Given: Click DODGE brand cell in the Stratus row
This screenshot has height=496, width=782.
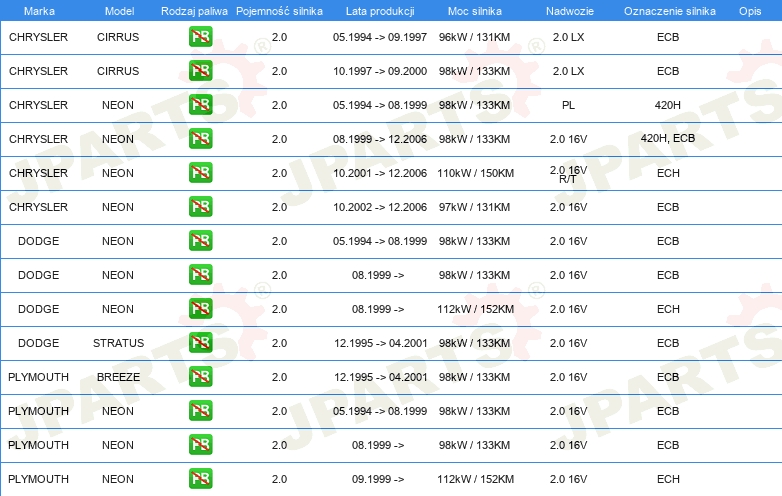Looking at the screenshot, I should click(38, 343).
